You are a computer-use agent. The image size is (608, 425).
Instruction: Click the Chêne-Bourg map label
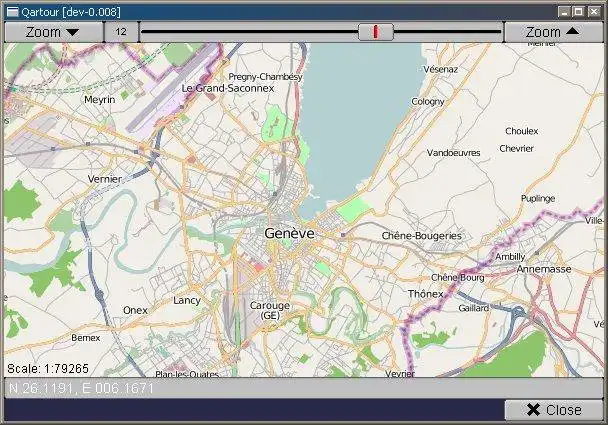coord(458,278)
